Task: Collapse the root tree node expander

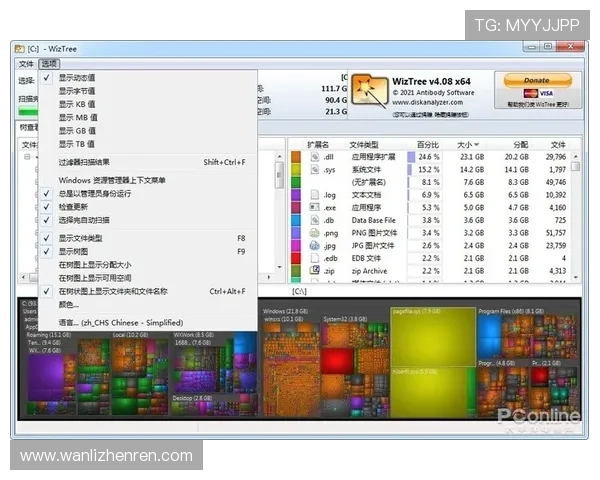Action: tap(27, 157)
